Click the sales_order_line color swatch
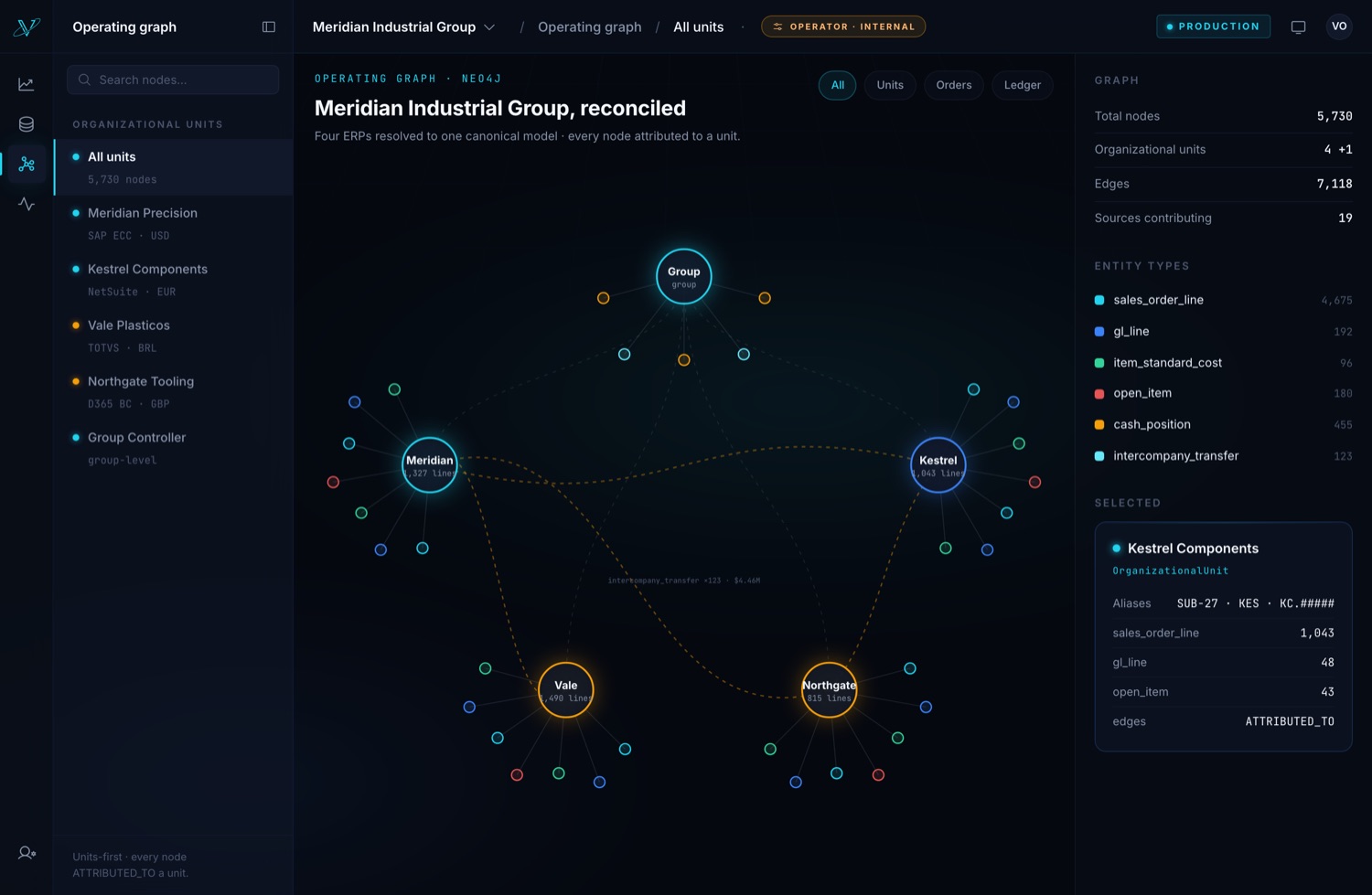The height and width of the screenshot is (895, 1372). (x=1099, y=300)
